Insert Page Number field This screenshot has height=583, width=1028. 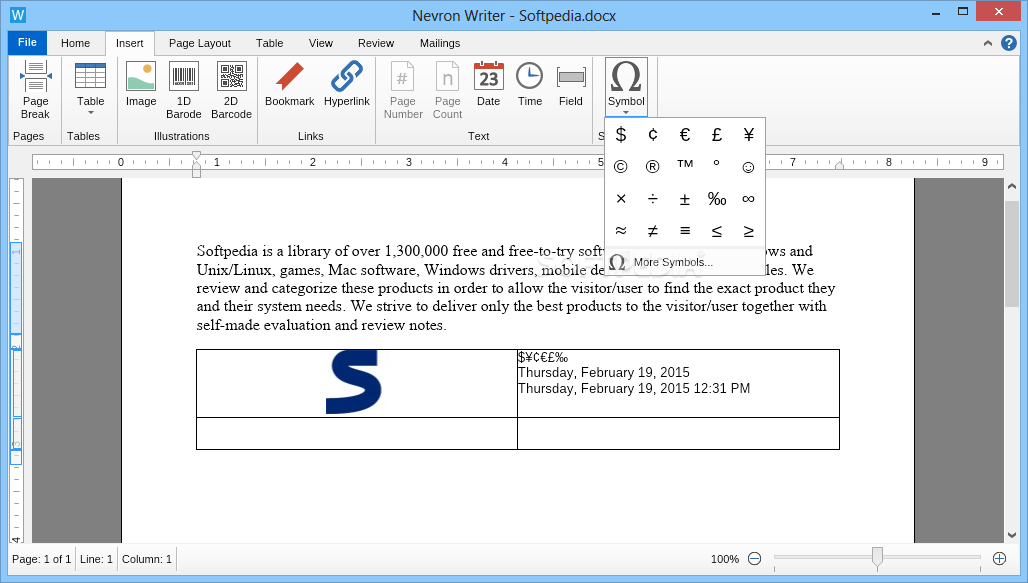(x=403, y=90)
